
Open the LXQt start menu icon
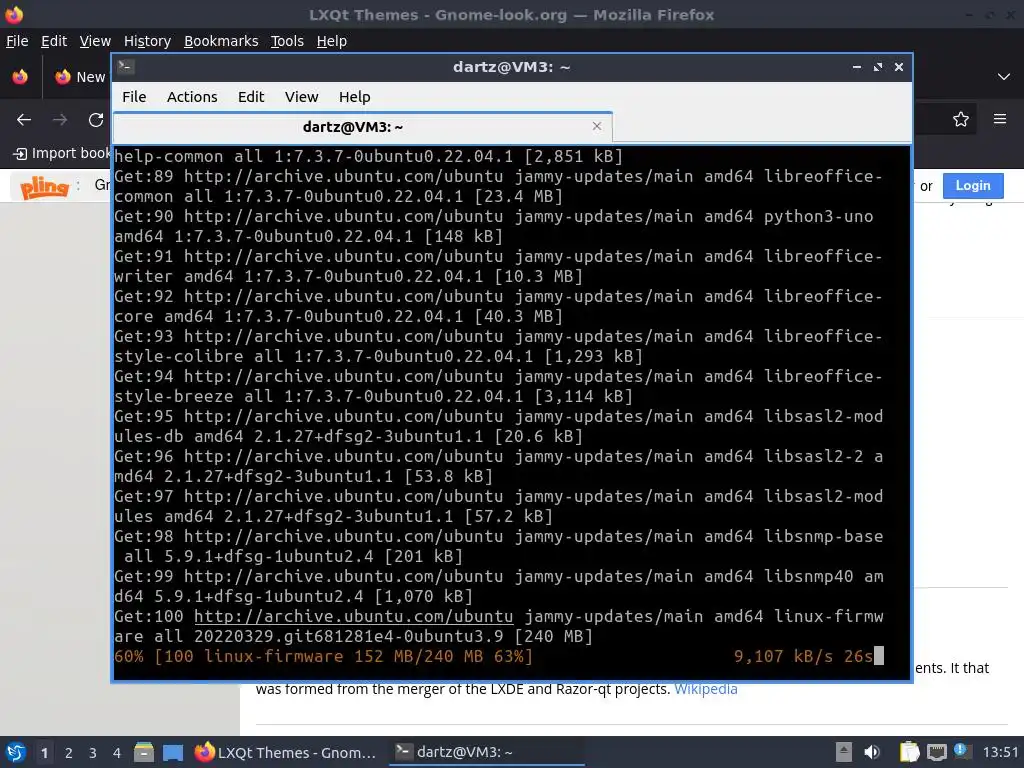click(x=15, y=752)
